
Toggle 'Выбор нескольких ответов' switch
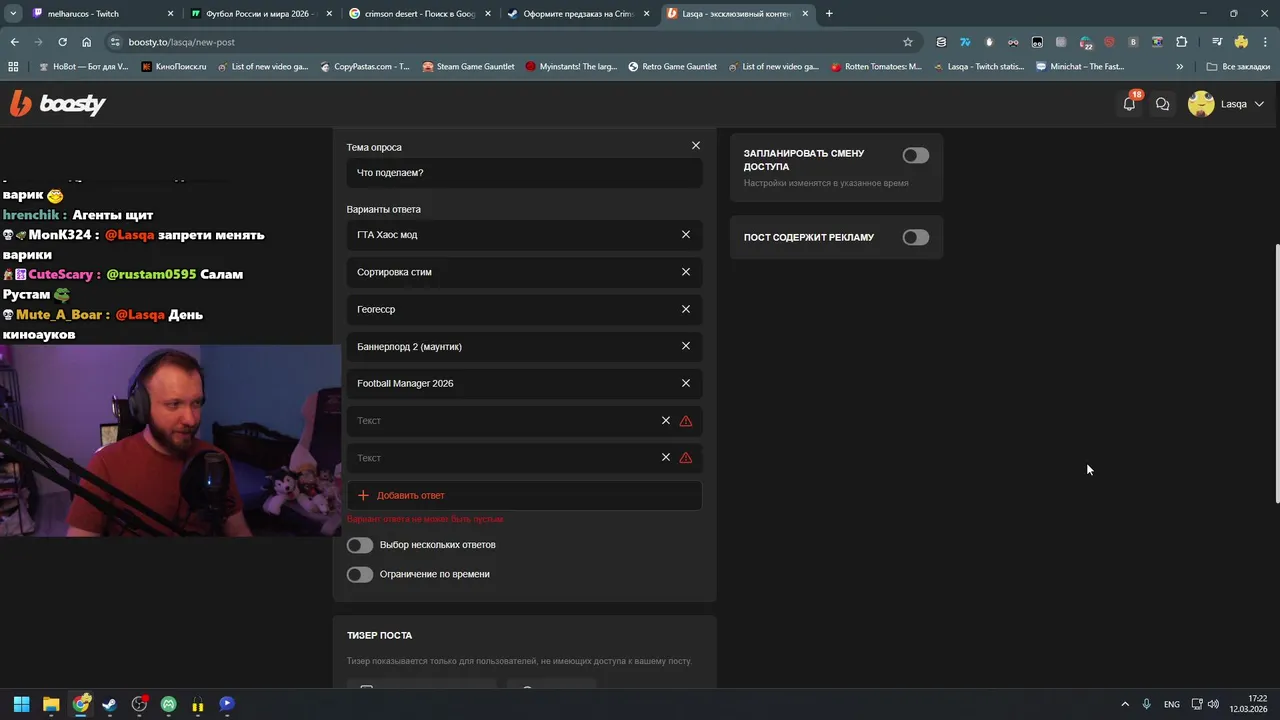point(360,545)
